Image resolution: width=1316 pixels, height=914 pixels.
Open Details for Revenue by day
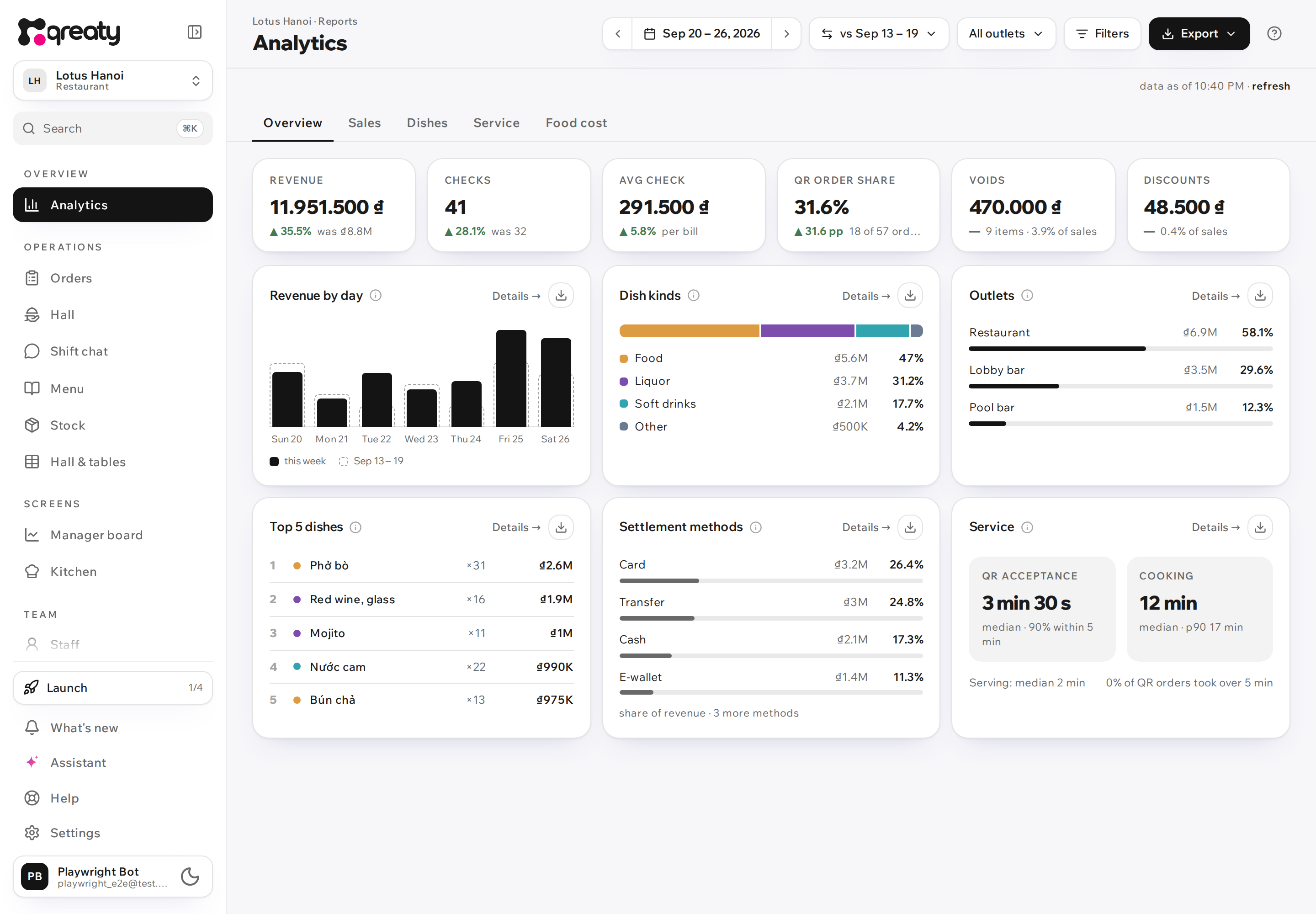pos(516,296)
